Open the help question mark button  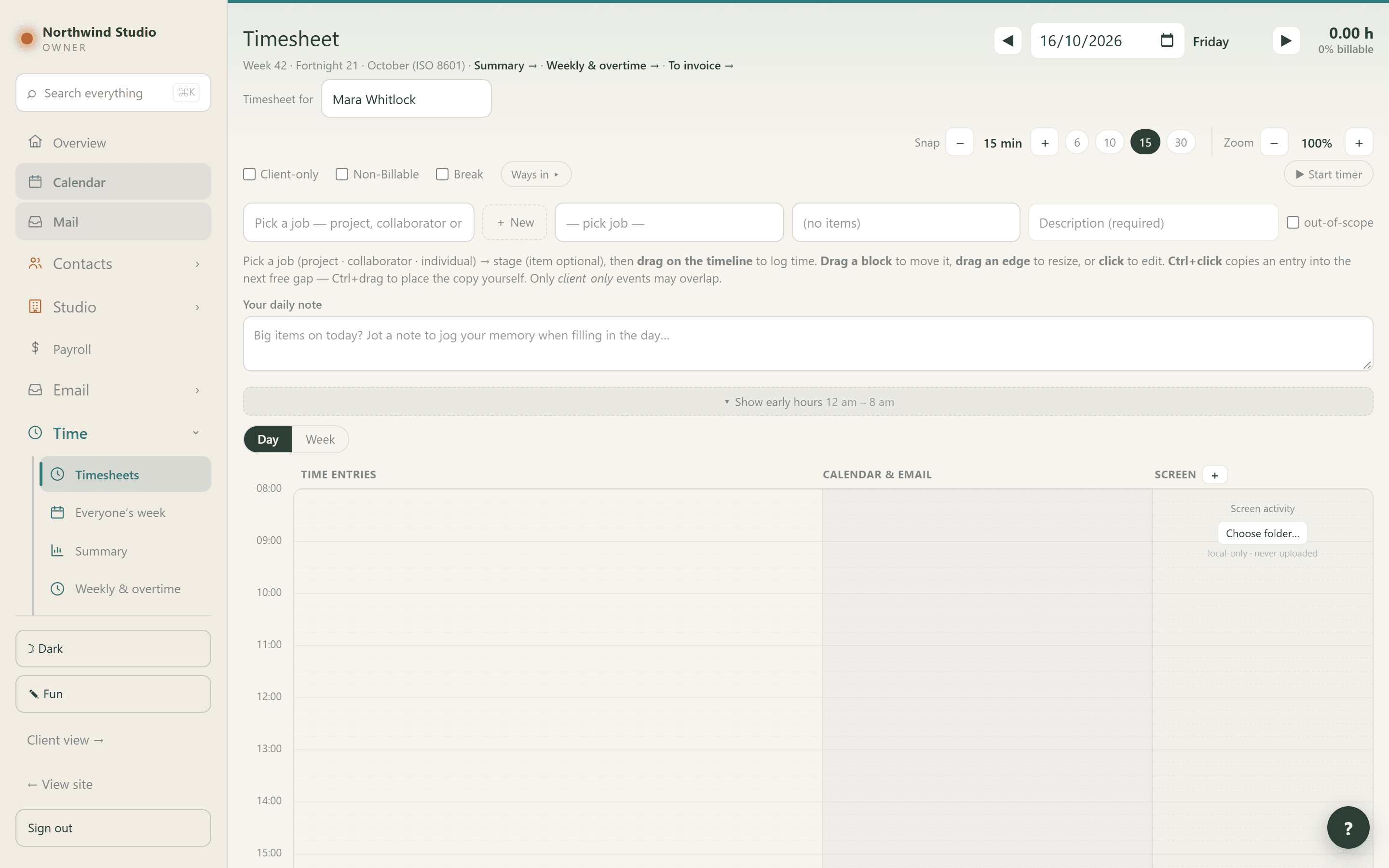(x=1348, y=827)
